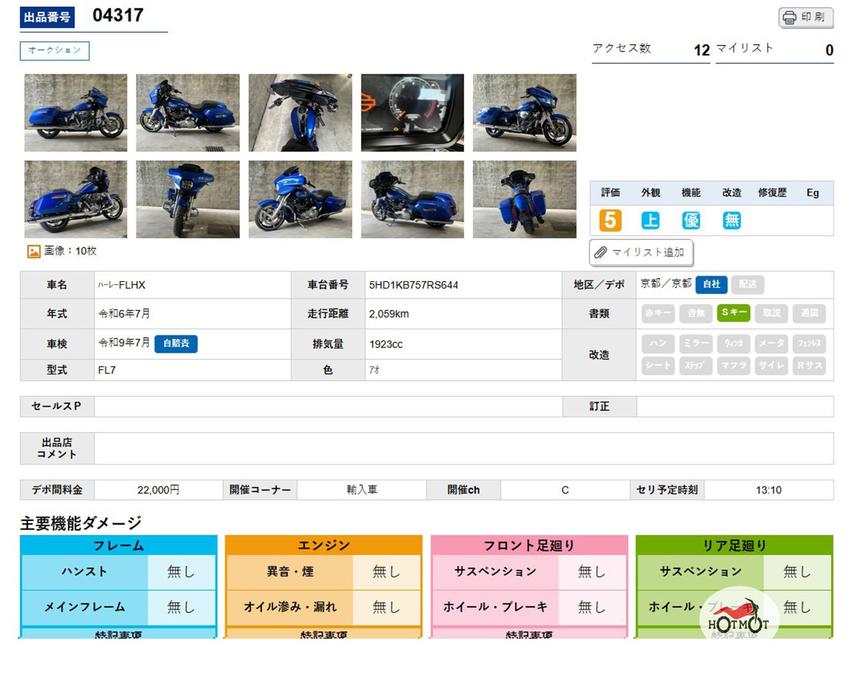This screenshot has height=673, width=860.
Task: Click the printer icon on the 印刷 button
Action: 790,18
